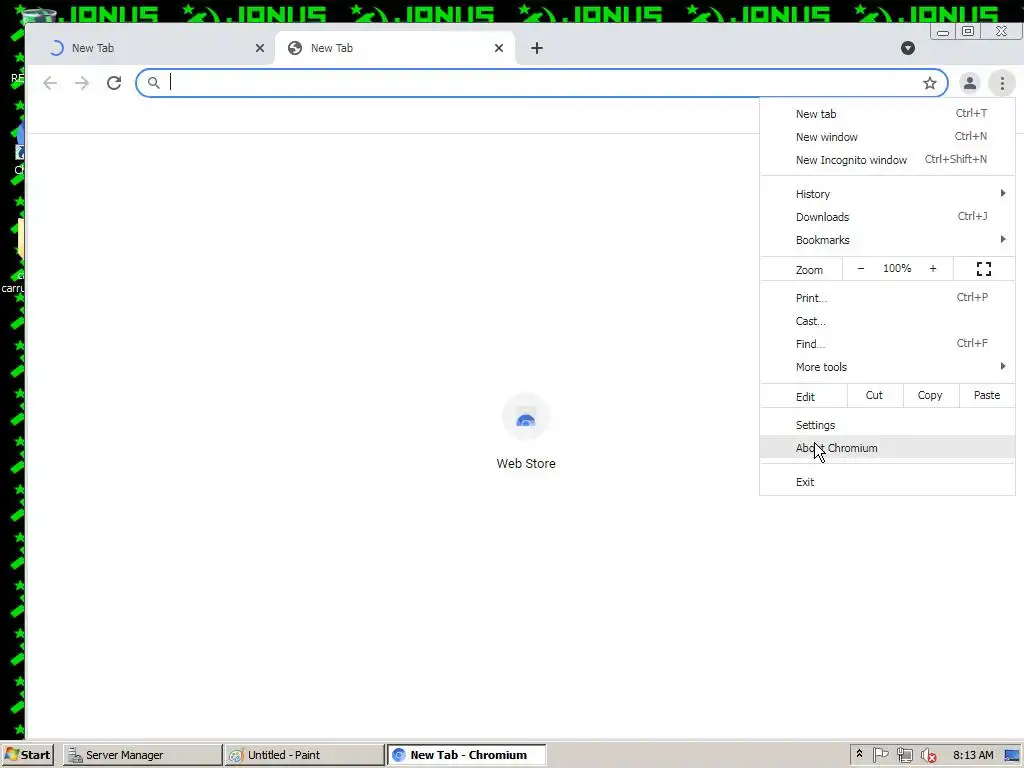1024x768 pixels.
Task: Open the profile avatar button
Action: [970, 83]
